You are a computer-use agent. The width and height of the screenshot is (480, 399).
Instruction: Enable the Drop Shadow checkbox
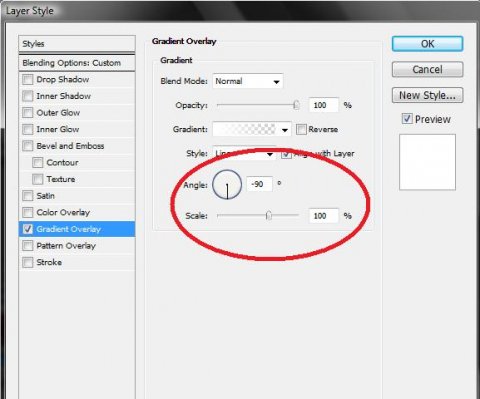(28, 80)
